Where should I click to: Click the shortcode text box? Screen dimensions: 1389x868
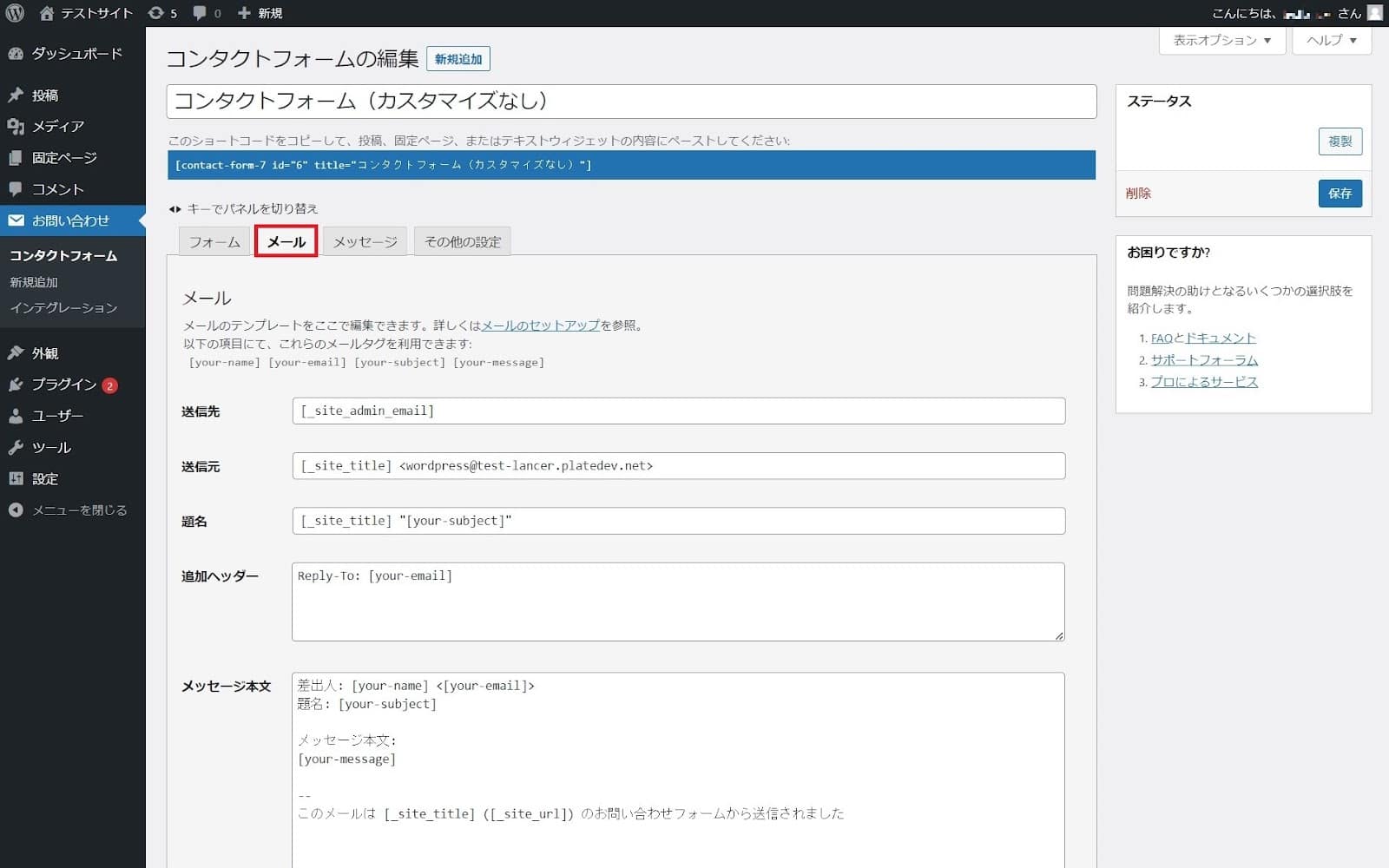631,165
